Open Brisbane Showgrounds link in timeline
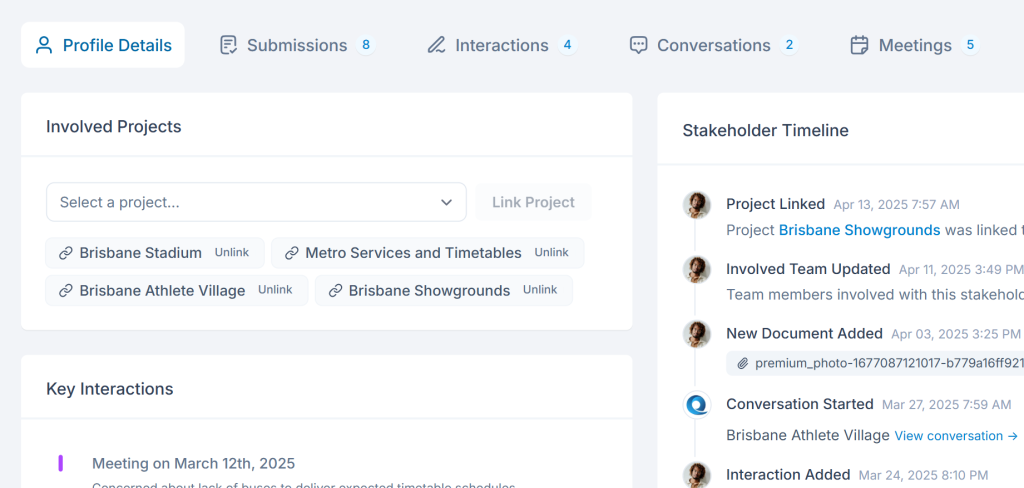Image resolution: width=1024 pixels, height=488 pixels. tap(859, 230)
